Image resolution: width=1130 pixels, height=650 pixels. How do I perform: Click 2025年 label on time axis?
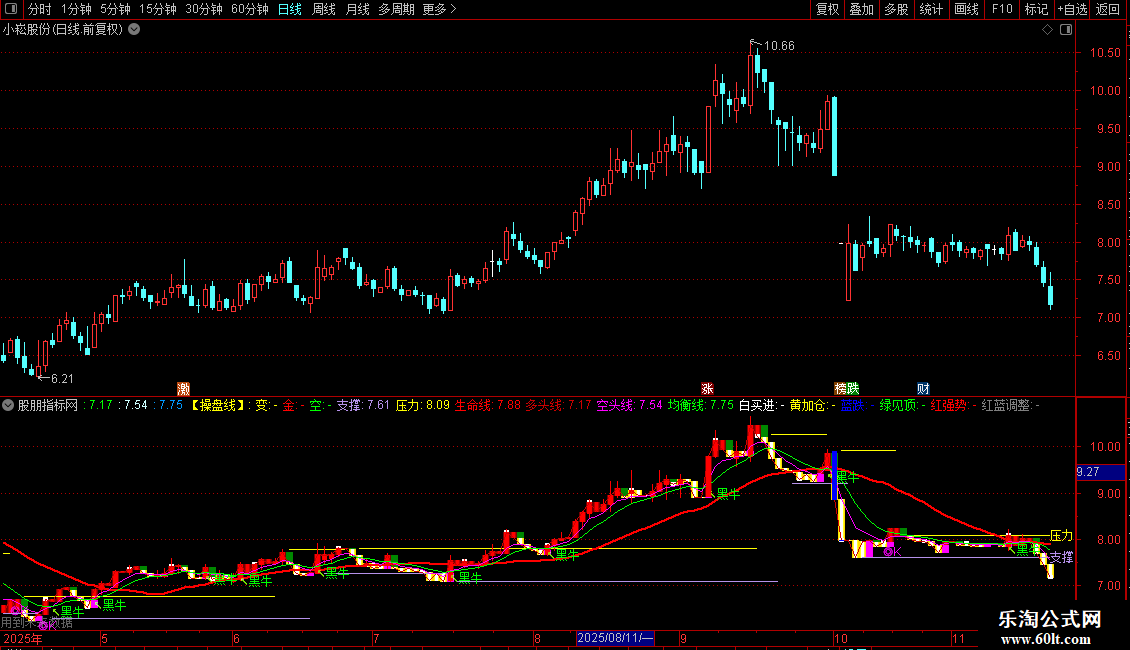22,638
